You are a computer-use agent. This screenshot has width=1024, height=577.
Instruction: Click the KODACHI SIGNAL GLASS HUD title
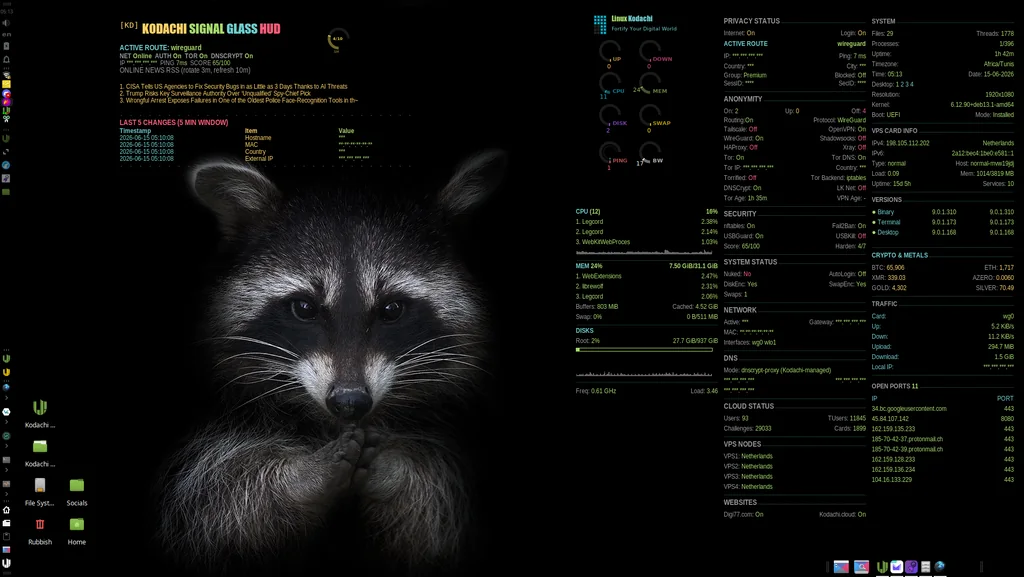(211, 29)
